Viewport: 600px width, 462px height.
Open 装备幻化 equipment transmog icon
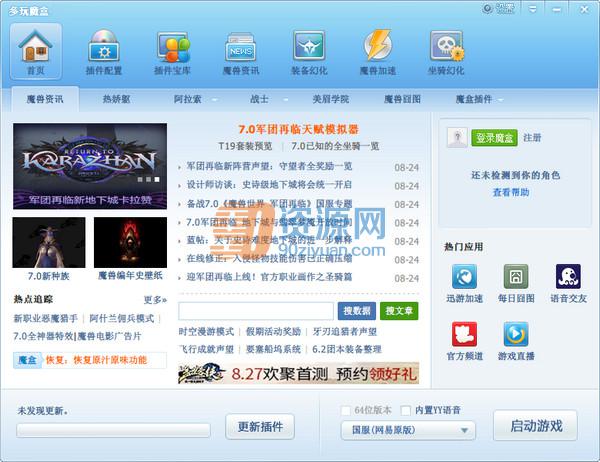(309, 52)
